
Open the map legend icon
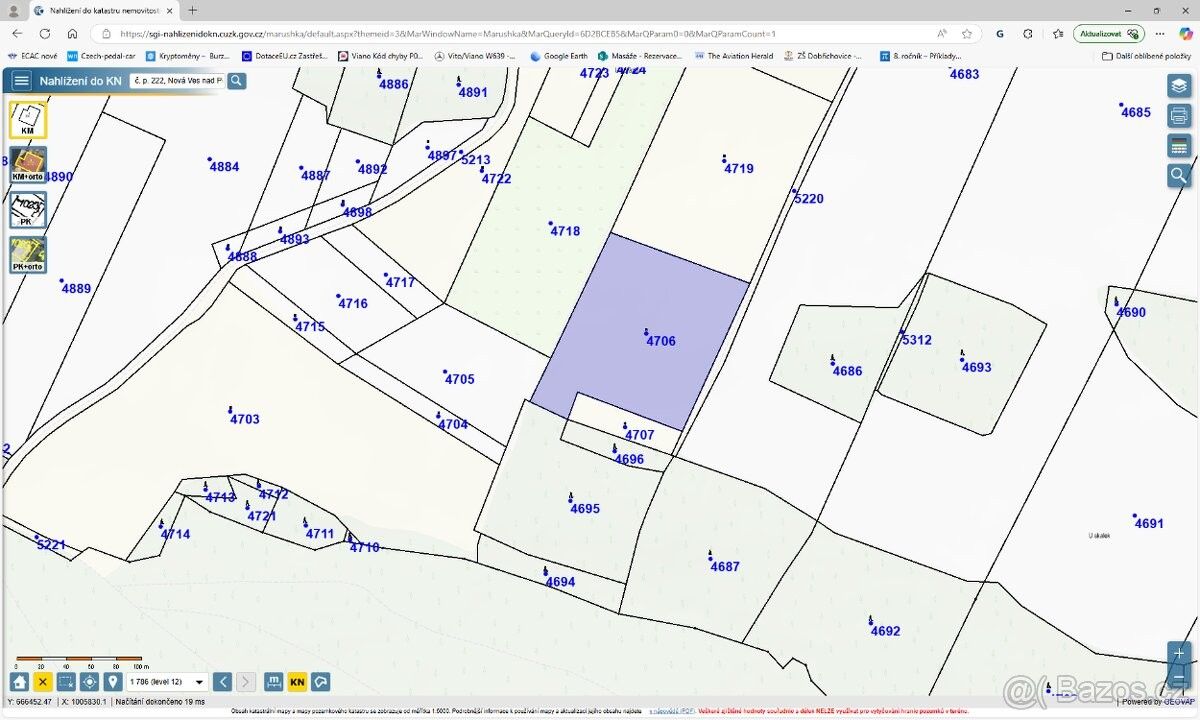pos(1179,146)
